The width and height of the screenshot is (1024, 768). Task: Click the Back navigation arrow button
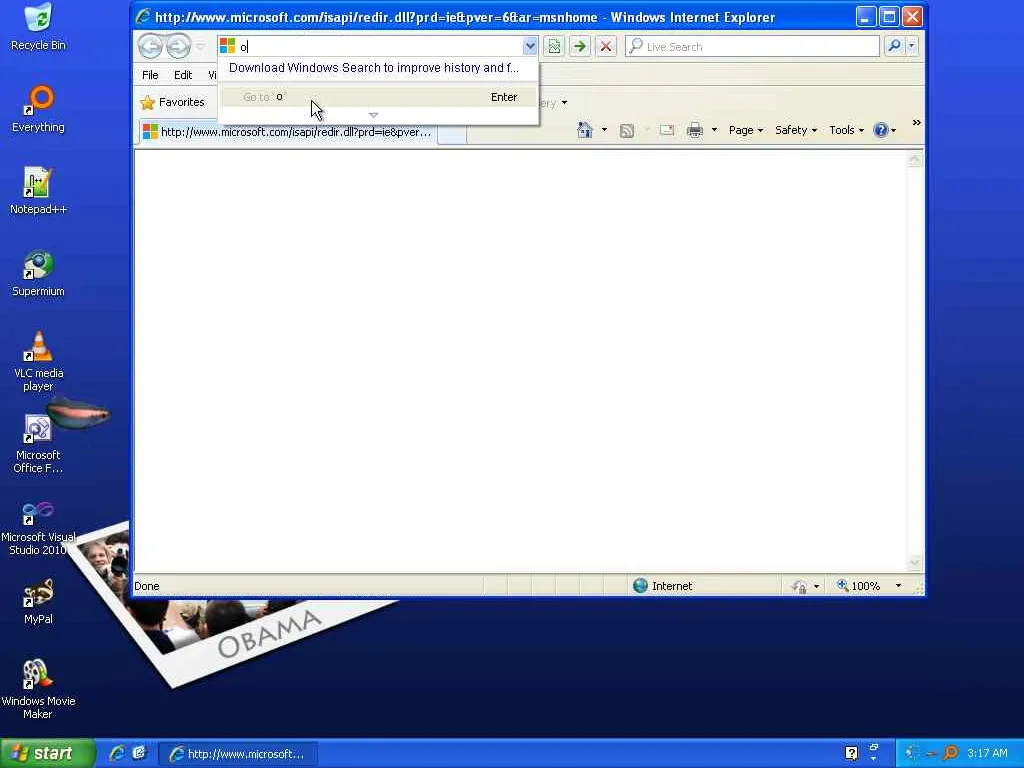coord(150,46)
